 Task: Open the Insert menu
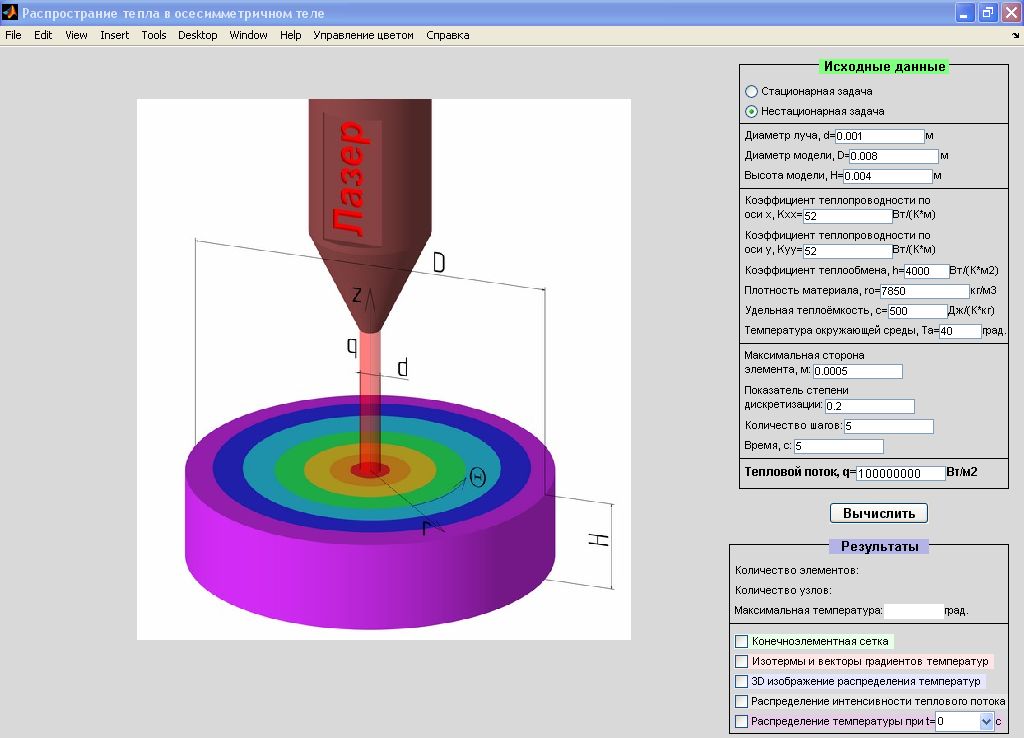[114, 35]
